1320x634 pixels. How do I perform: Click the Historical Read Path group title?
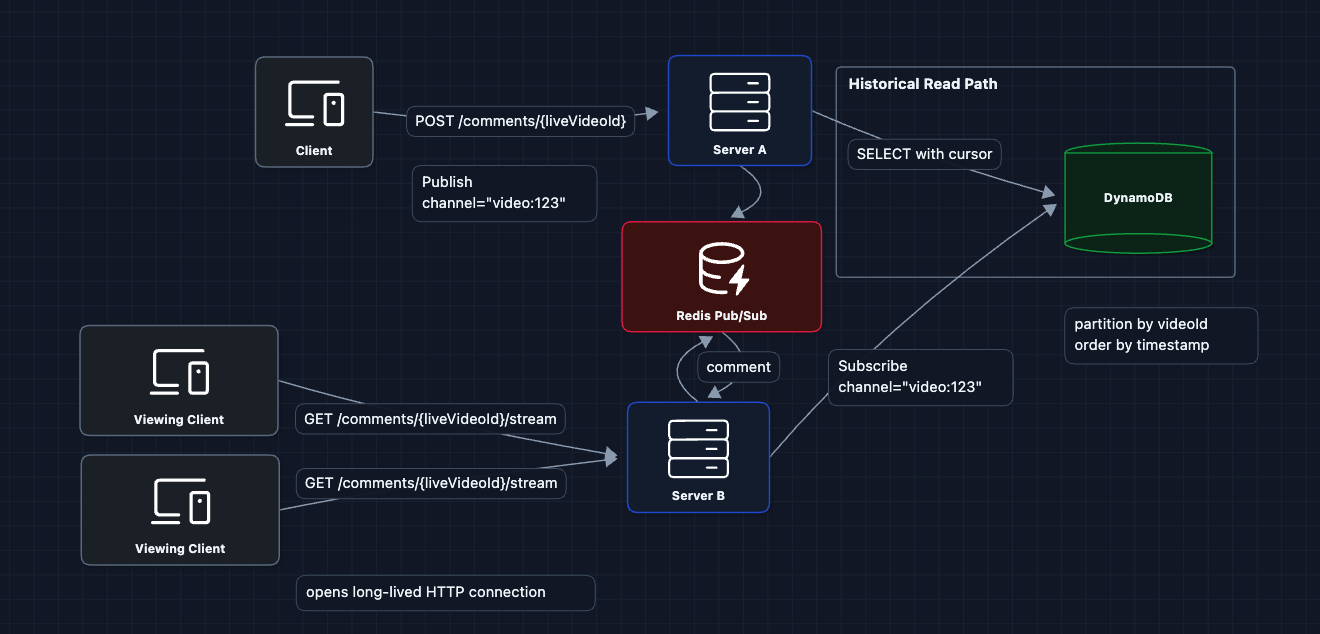pos(922,84)
